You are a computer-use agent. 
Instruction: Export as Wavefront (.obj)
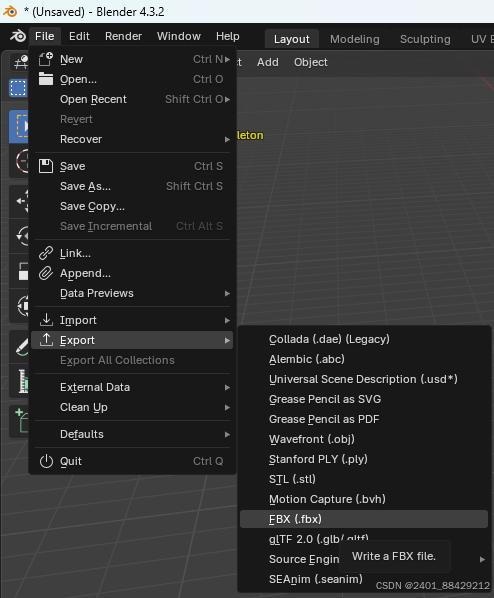coord(364,439)
